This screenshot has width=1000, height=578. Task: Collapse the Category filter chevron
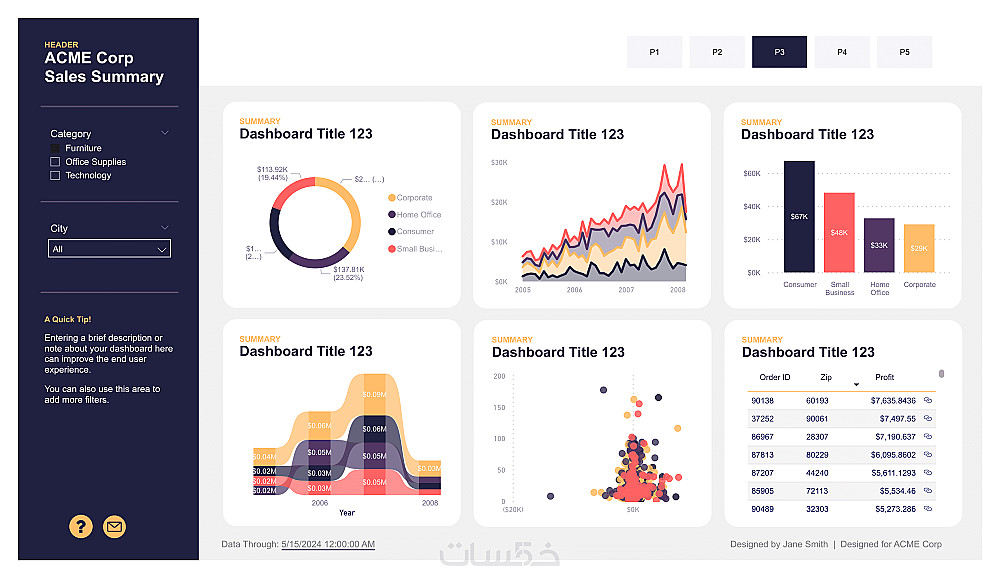165,133
